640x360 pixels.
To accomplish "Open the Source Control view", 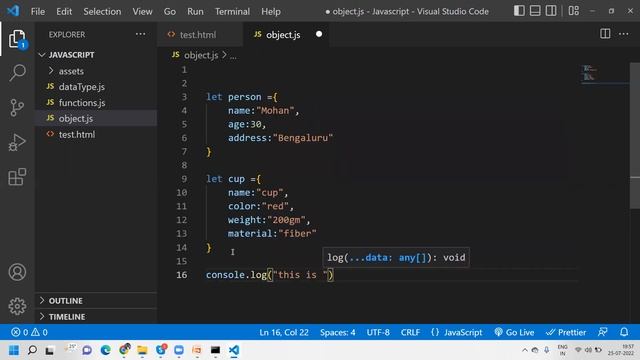I will [x=17, y=108].
